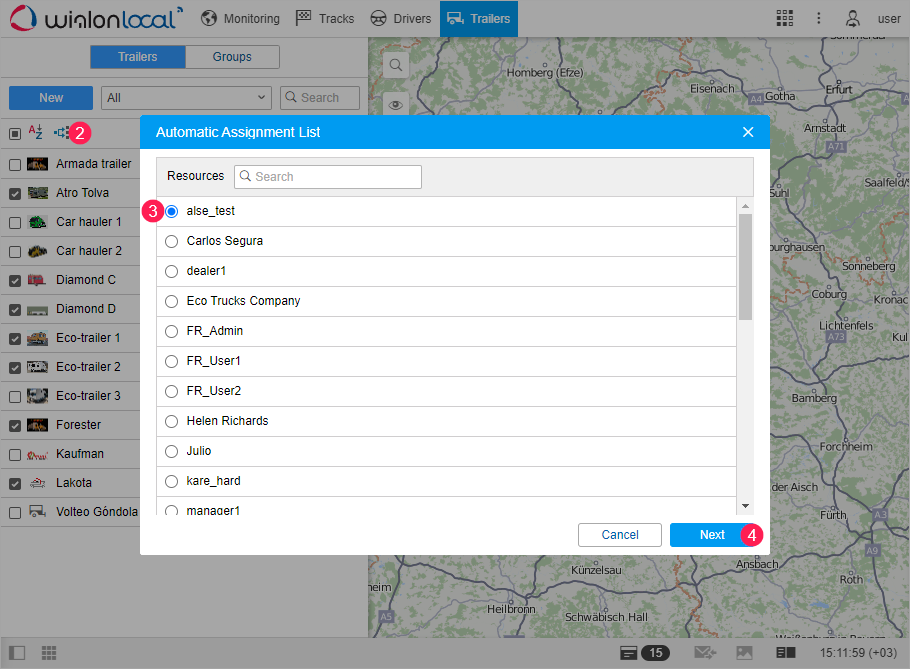Open the apps grid menu icon
910x669 pixels.
point(785,19)
